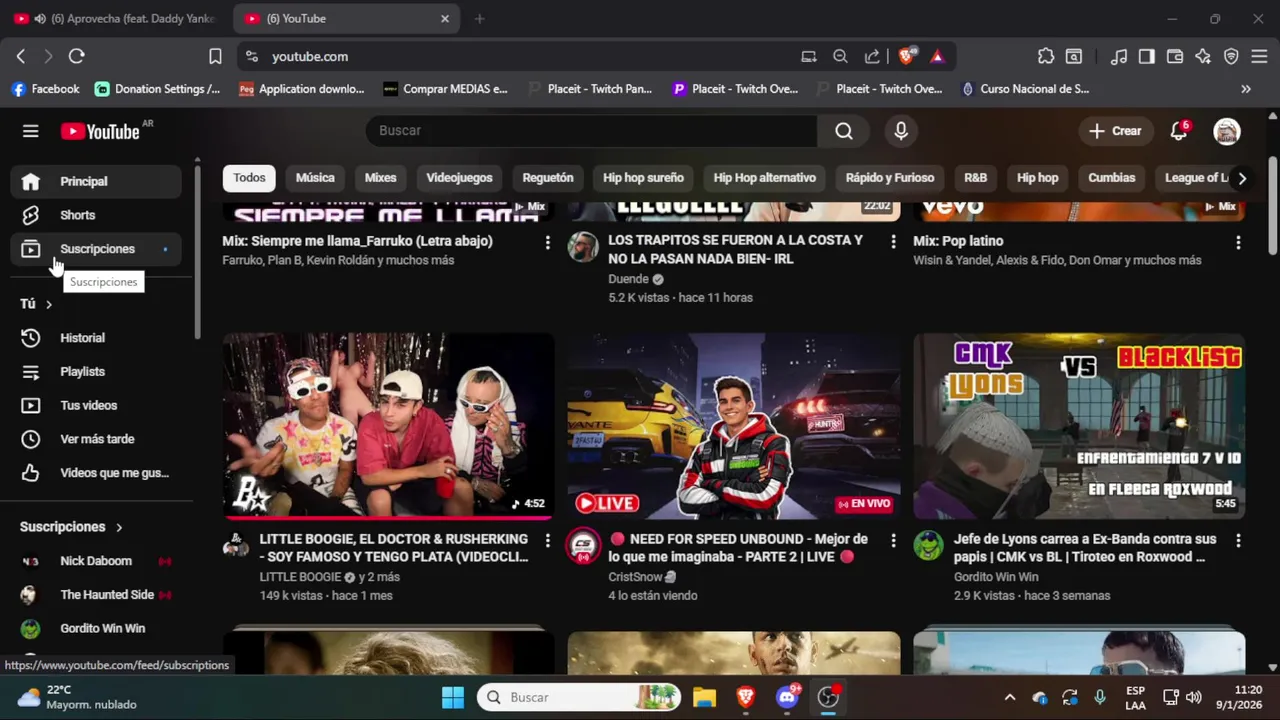Open a new browser tab
Viewport: 1280px width, 720px height.
(x=479, y=19)
